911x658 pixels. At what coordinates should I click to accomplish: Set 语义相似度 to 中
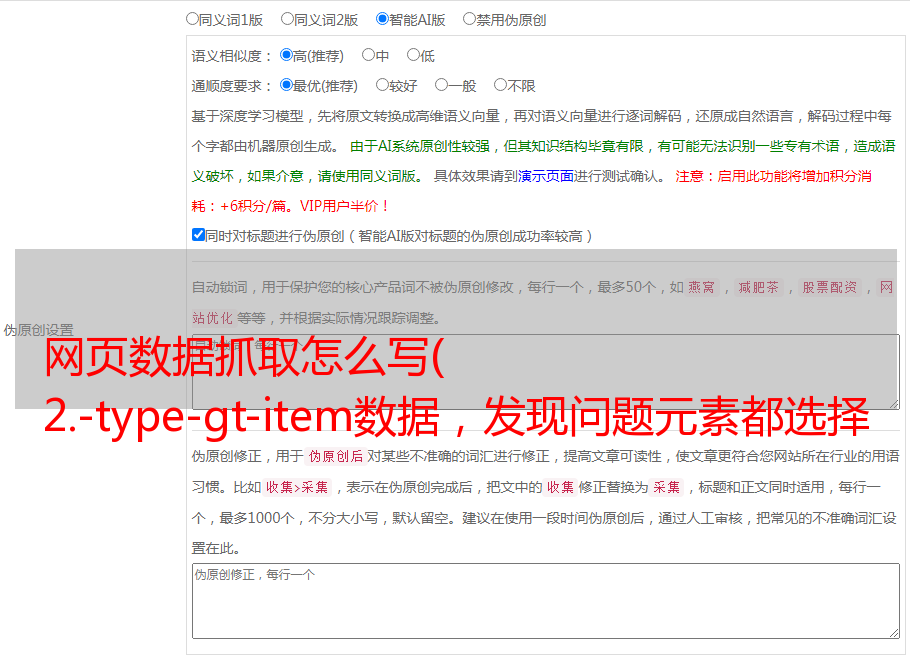tap(368, 55)
